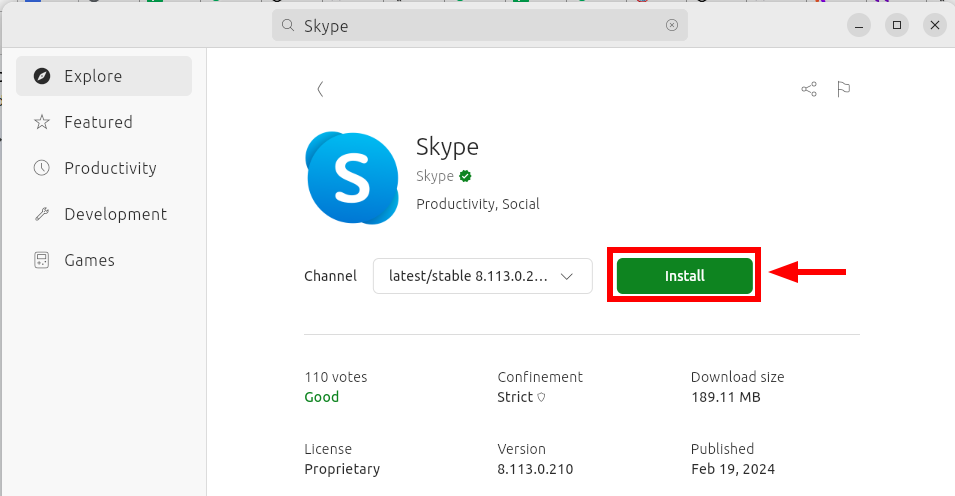
Task: Click the Strict confinement shield icon
Action: (x=541, y=397)
